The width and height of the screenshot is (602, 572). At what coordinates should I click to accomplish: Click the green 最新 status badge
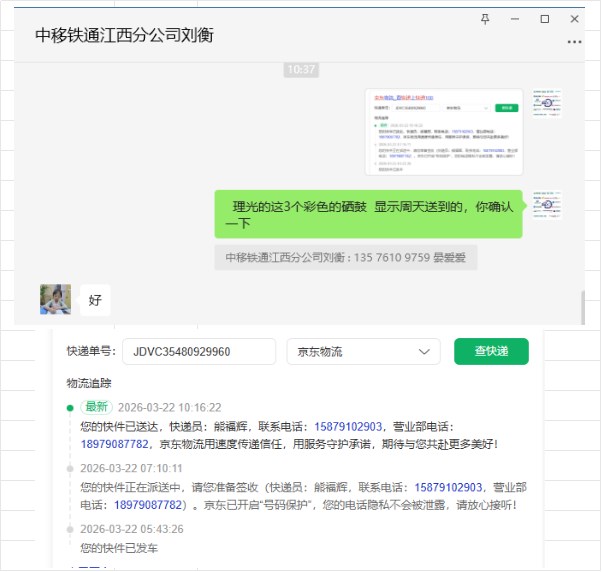pyautogui.click(x=96, y=407)
